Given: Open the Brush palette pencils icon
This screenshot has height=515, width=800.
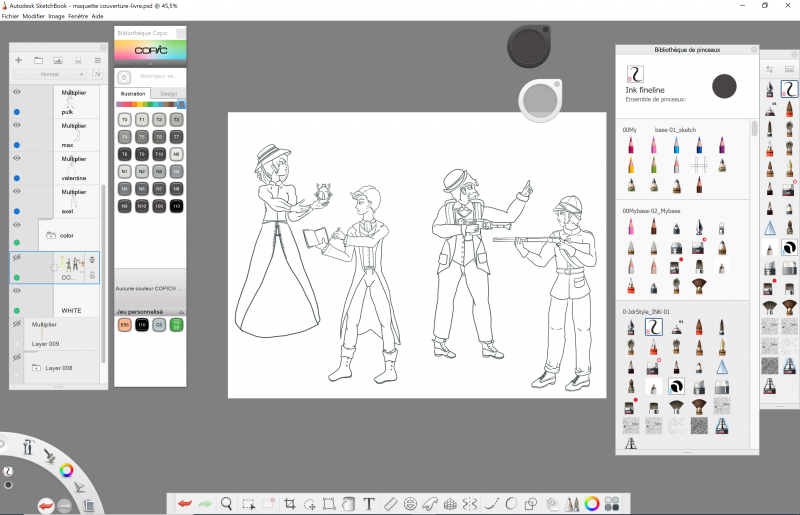Looking at the screenshot, I should [x=572, y=504].
